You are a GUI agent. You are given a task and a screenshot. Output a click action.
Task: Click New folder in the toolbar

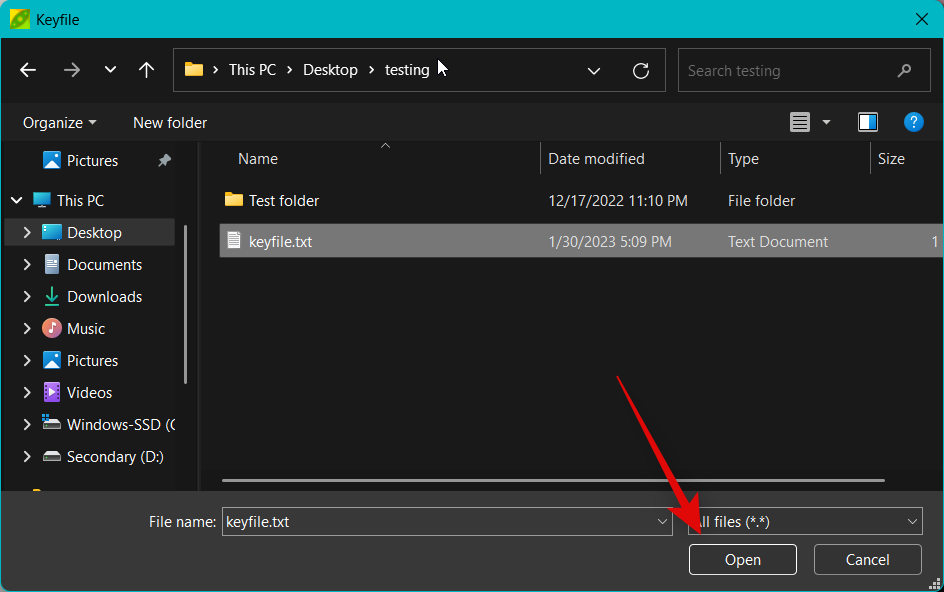170,122
